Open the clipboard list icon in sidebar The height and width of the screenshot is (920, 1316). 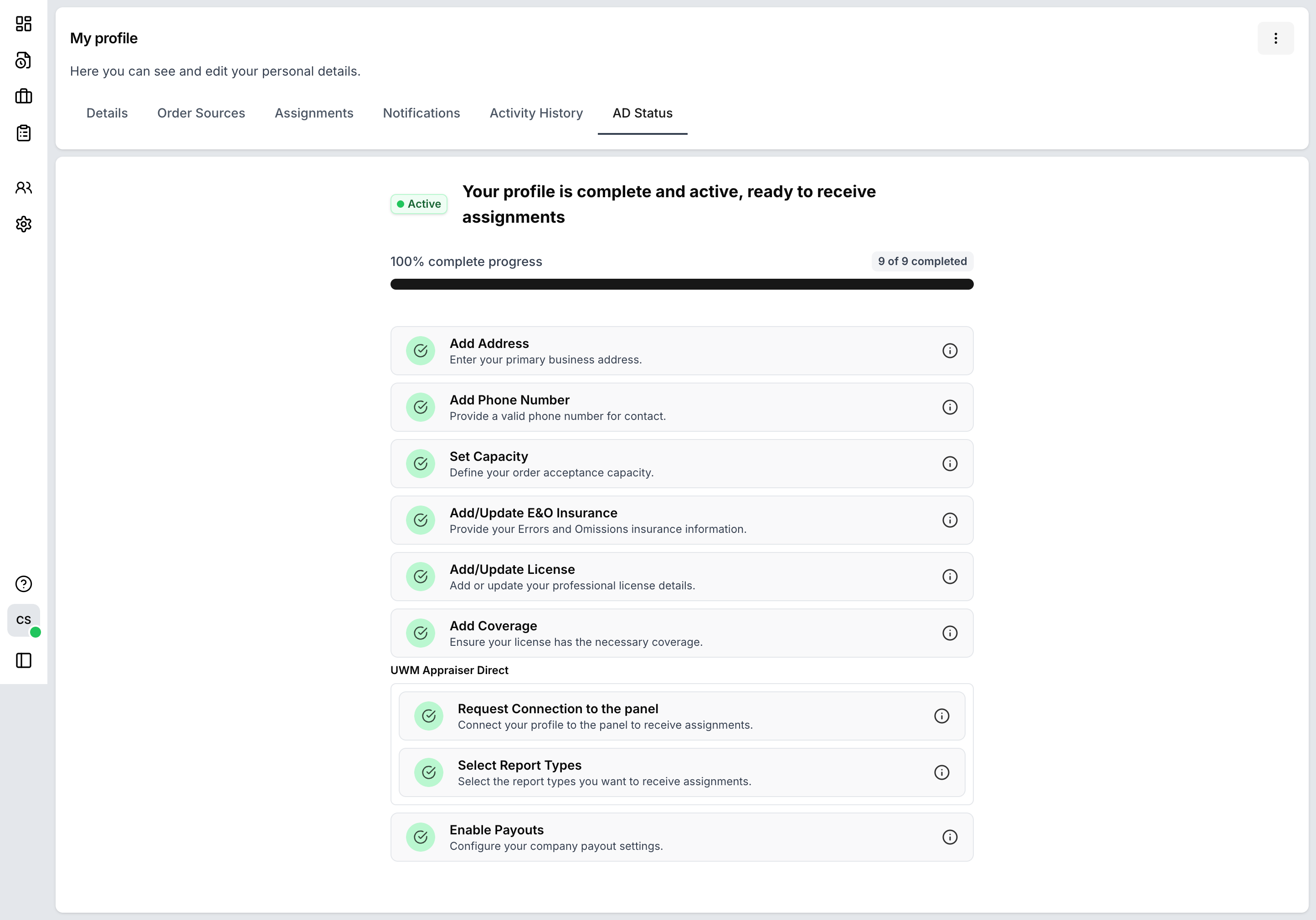[x=24, y=133]
